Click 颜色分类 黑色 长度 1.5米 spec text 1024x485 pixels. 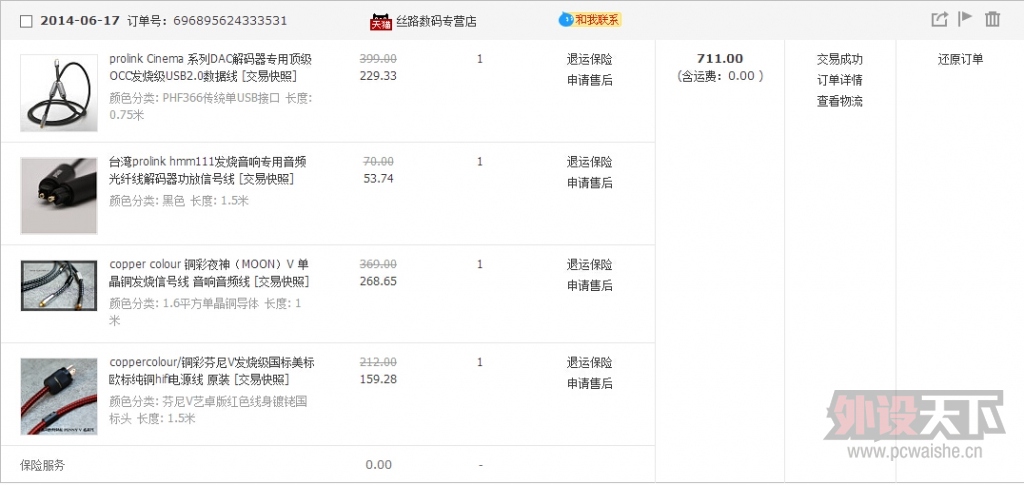coord(179,201)
